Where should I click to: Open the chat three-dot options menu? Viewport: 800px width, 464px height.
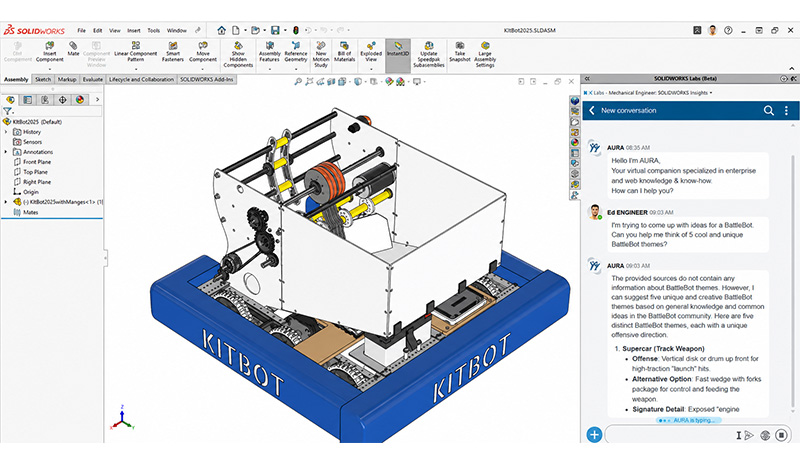pyautogui.click(x=786, y=110)
